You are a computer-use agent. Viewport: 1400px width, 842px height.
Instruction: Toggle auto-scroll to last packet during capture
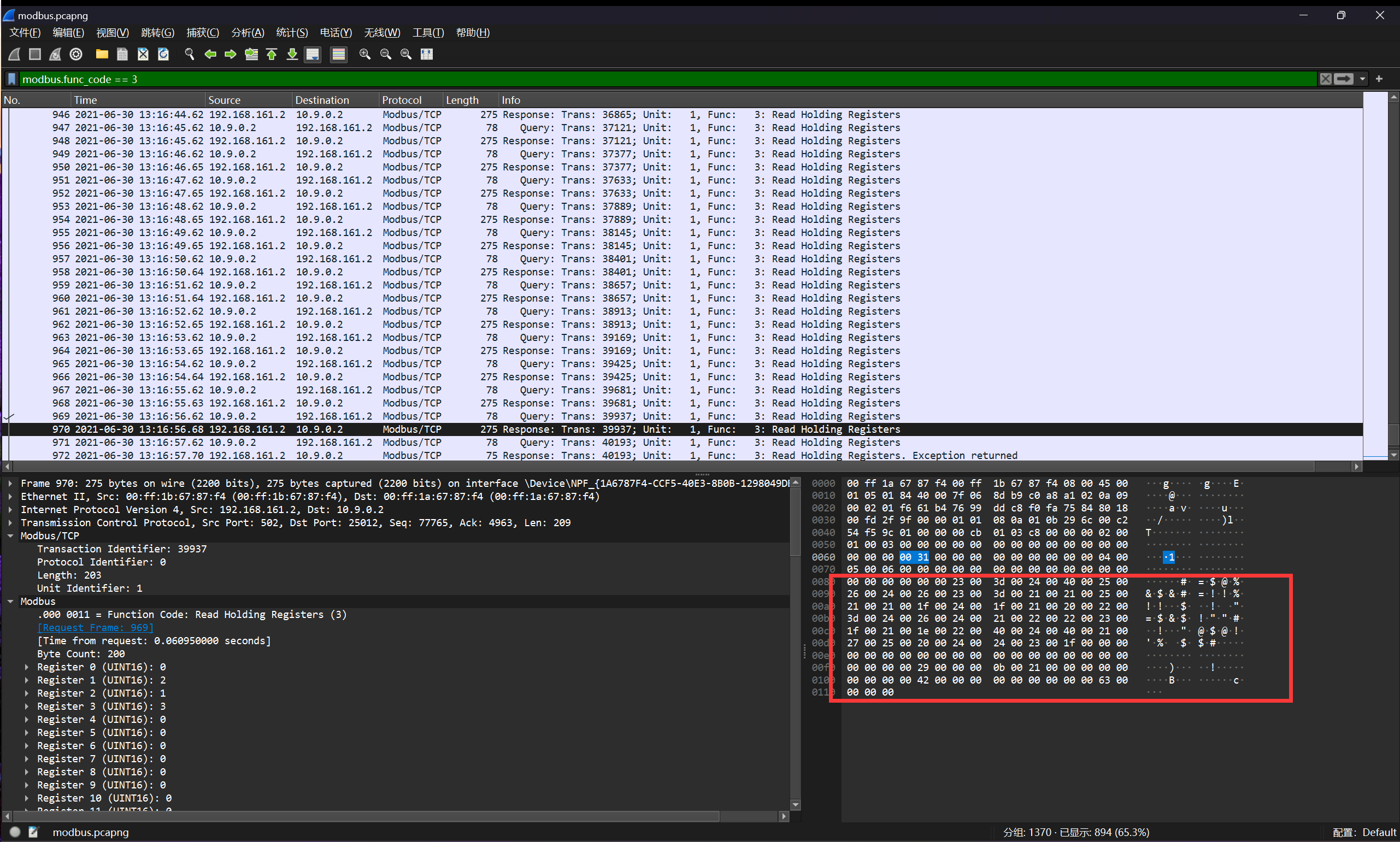[x=313, y=54]
